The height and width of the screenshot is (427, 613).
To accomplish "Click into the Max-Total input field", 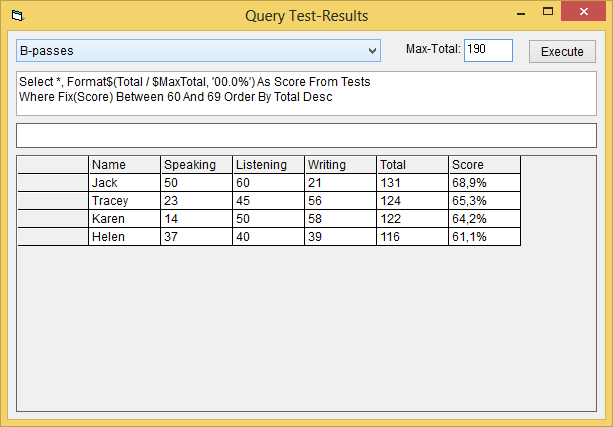I will (488, 50).
